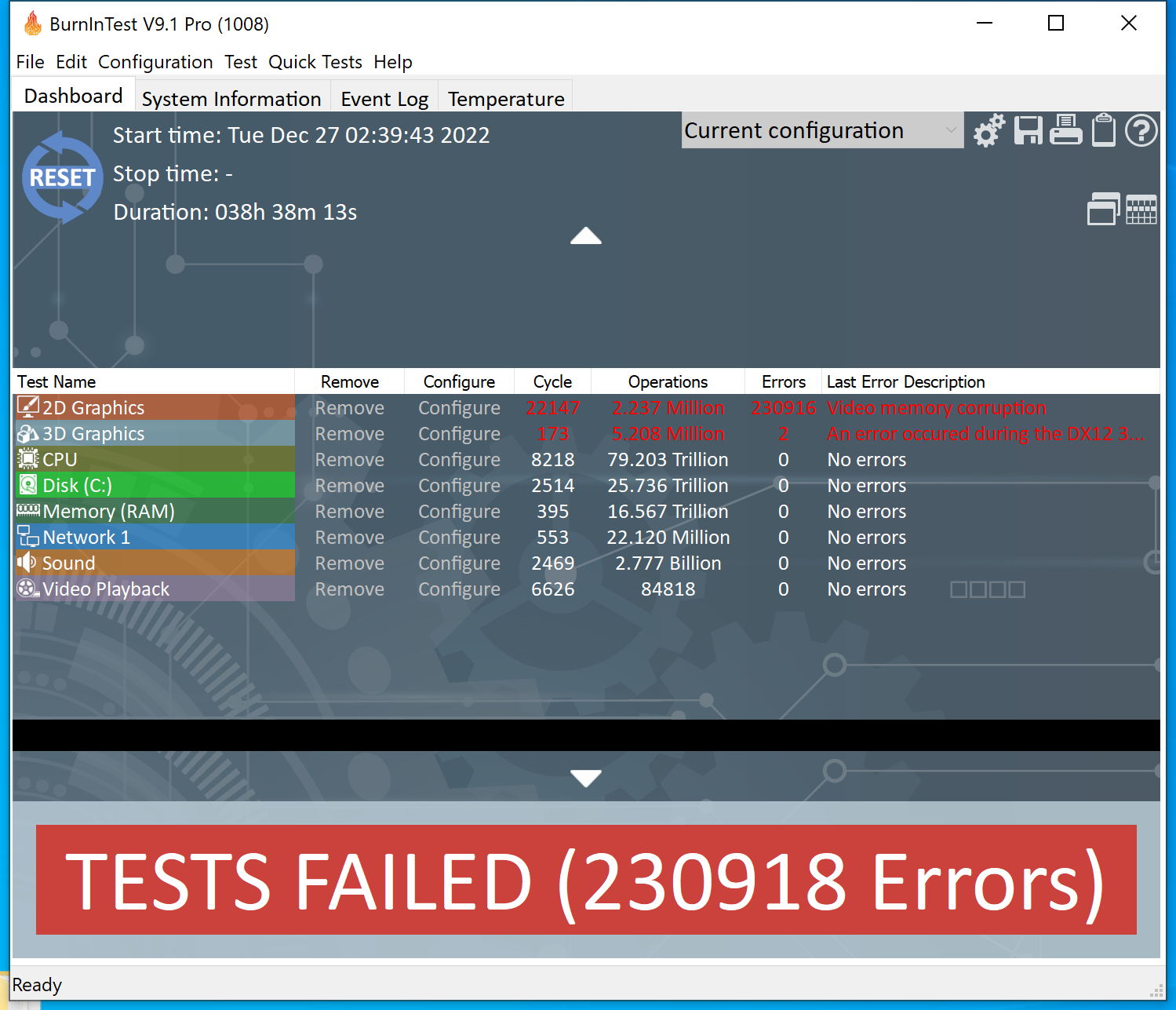
Task: Click the Sound speaker icon
Action: point(27,563)
